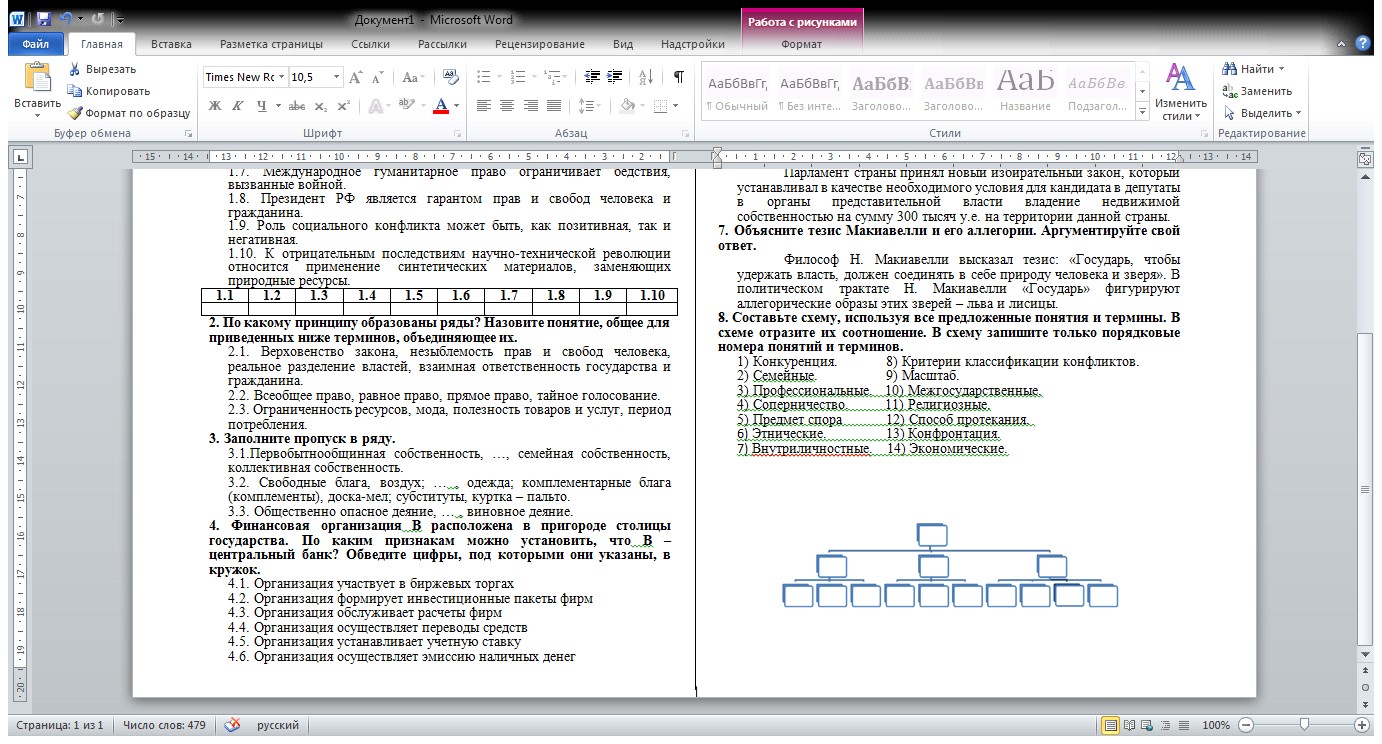Increase font size with the grow font icon
The image size is (1382, 744).
tap(356, 77)
